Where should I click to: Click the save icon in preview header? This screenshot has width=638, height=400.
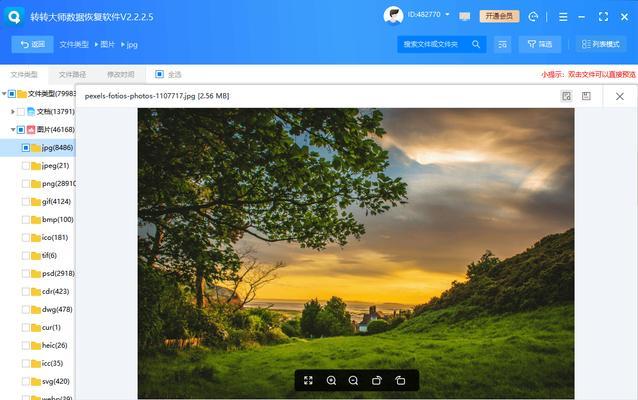point(586,96)
